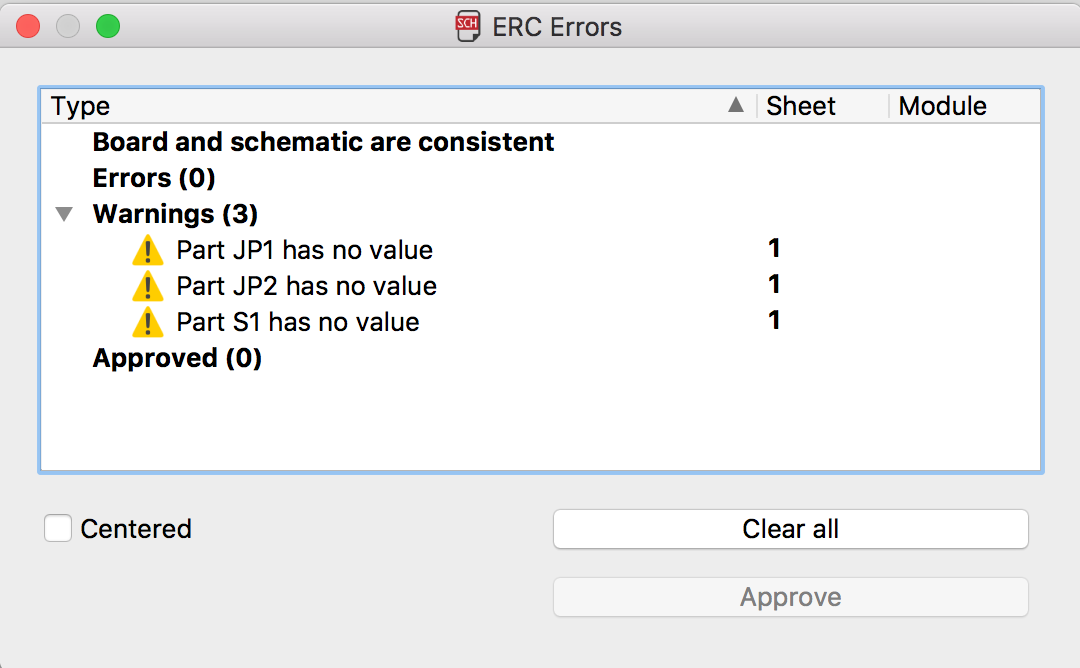
Task: Select the Approved (0) row
Action: 541,358
